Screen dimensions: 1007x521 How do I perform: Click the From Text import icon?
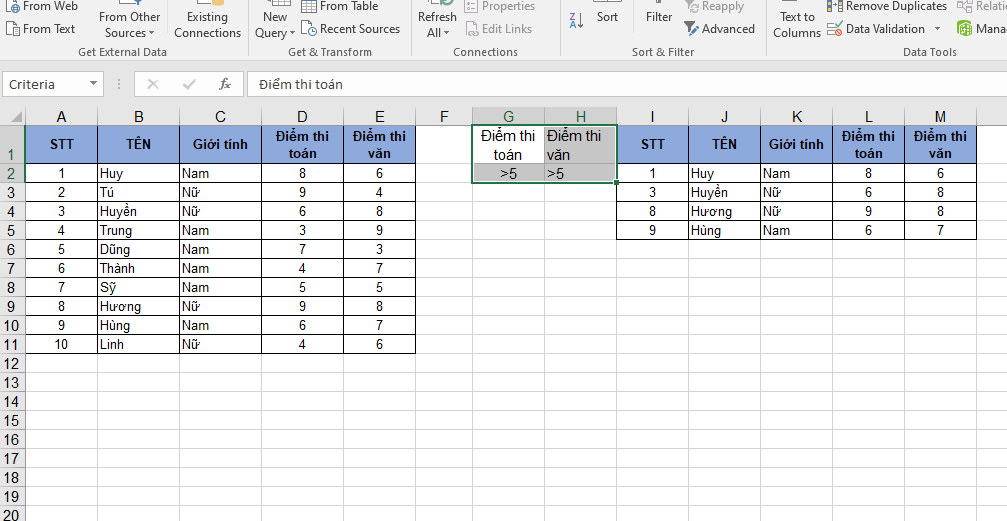[x=13, y=29]
